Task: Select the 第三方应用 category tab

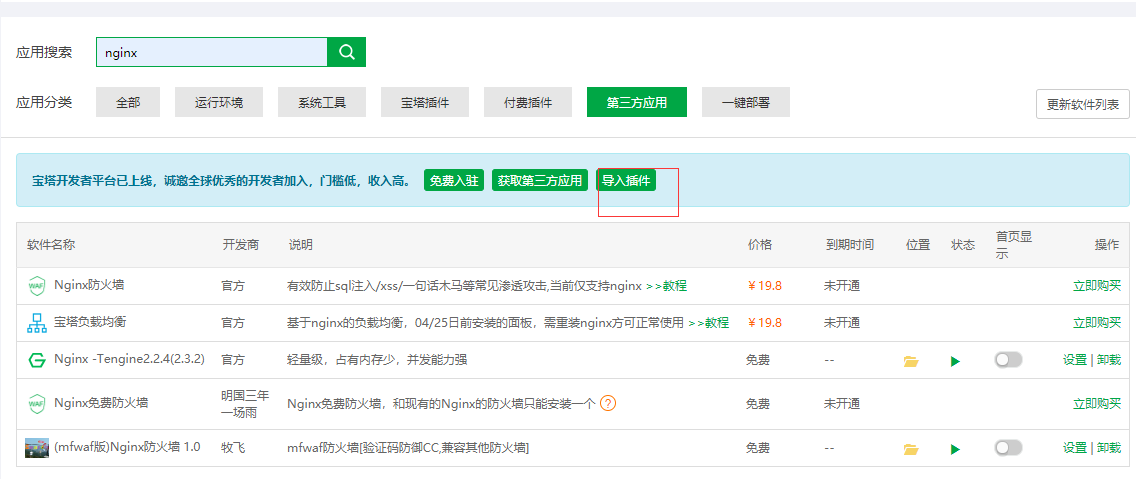Action: 637,102
